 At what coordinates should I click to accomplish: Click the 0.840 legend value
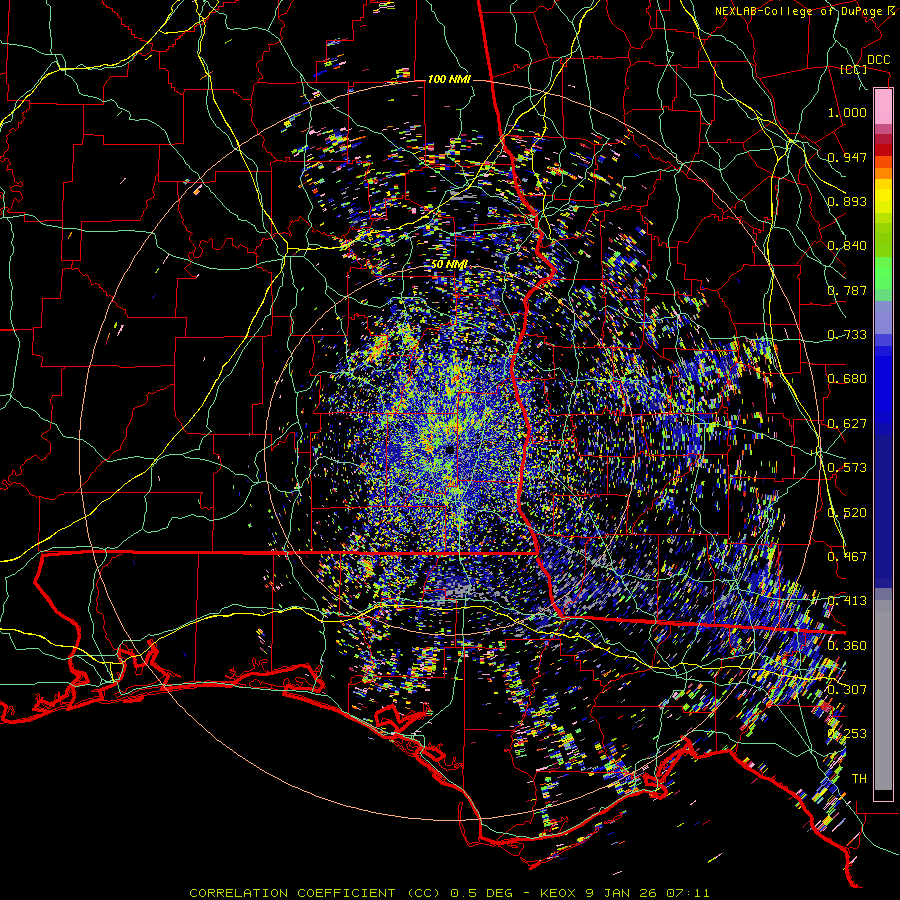point(847,246)
